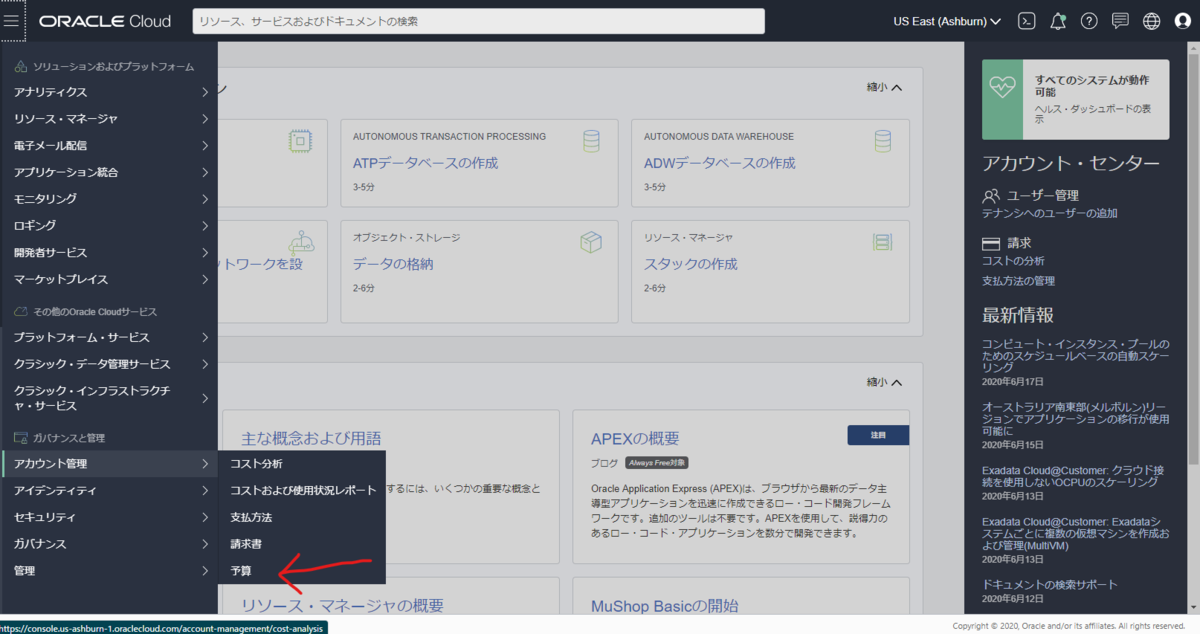Expand the モニタリング submenu

pyautogui.click(x=108, y=199)
